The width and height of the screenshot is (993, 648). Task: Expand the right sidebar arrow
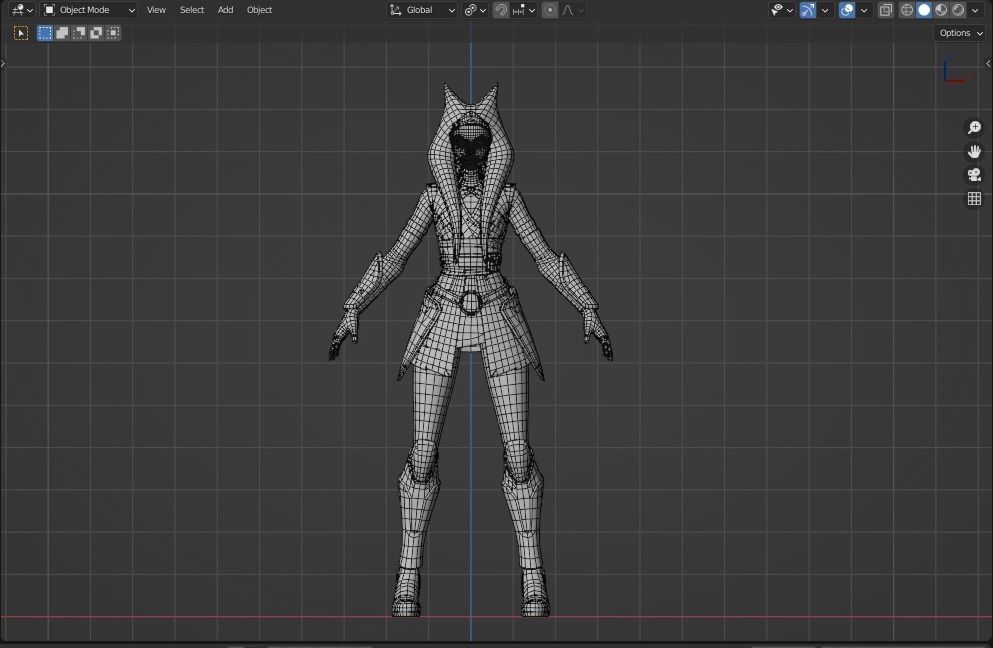point(989,63)
